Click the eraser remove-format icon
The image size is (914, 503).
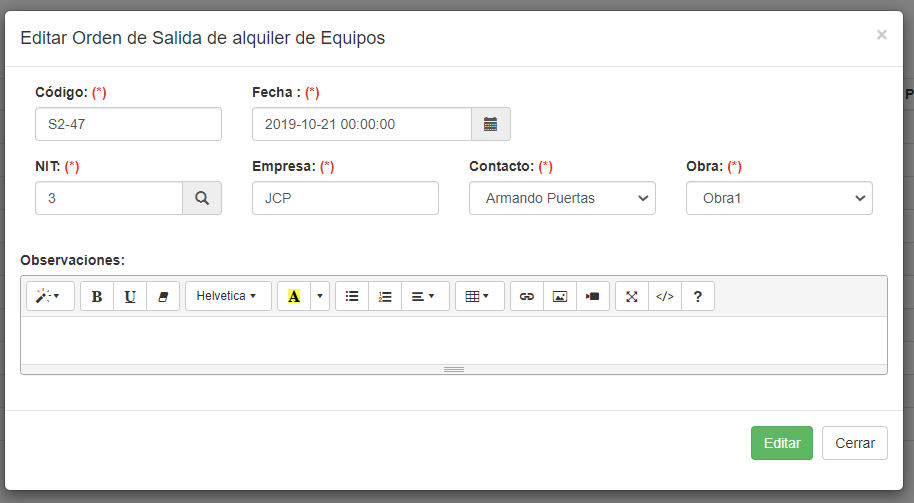click(x=163, y=296)
